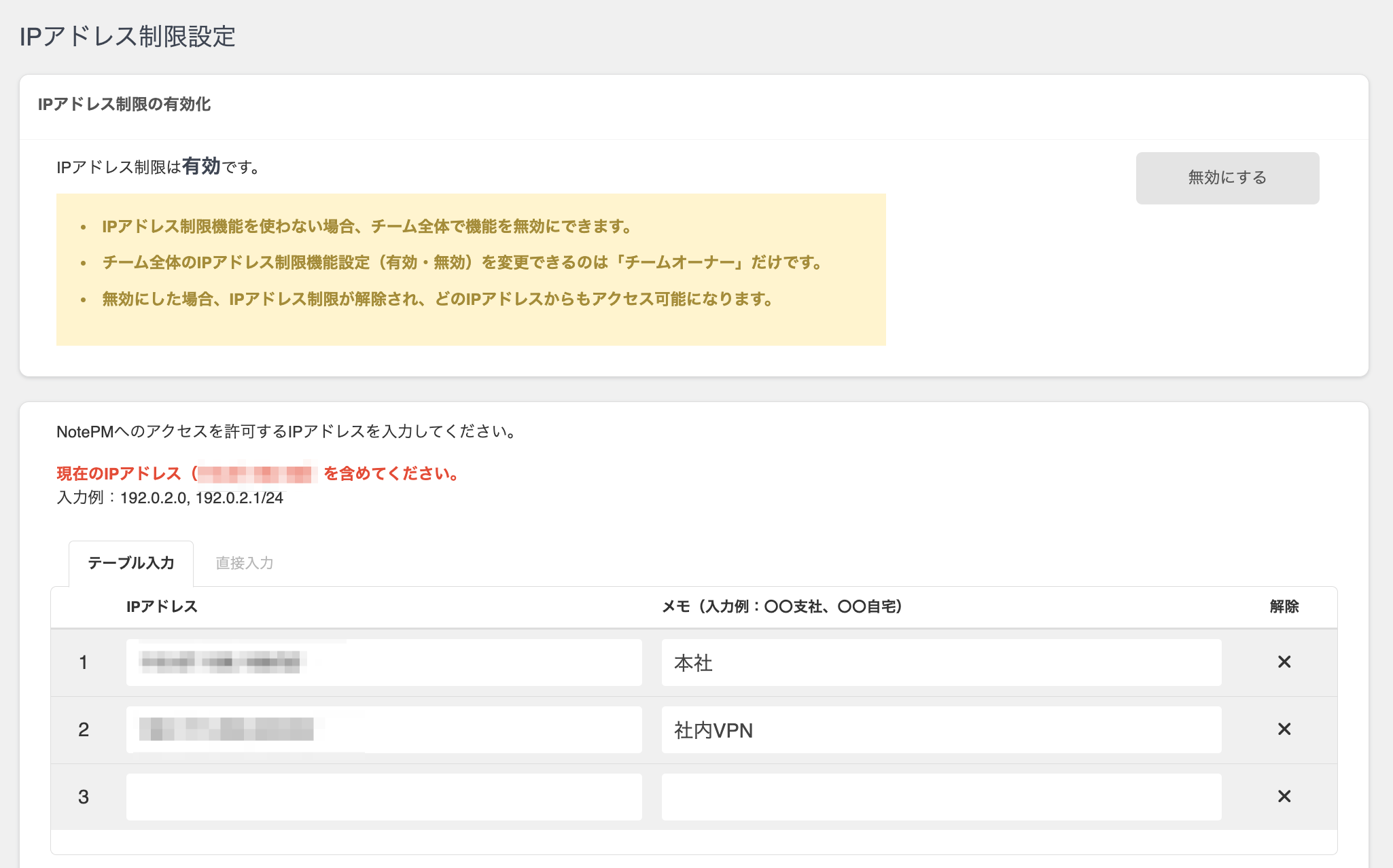Image resolution: width=1393 pixels, height=868 pixels.
Task: Click the IPアドレス column header
Action: pyautogui.click(x=162, y=607)
